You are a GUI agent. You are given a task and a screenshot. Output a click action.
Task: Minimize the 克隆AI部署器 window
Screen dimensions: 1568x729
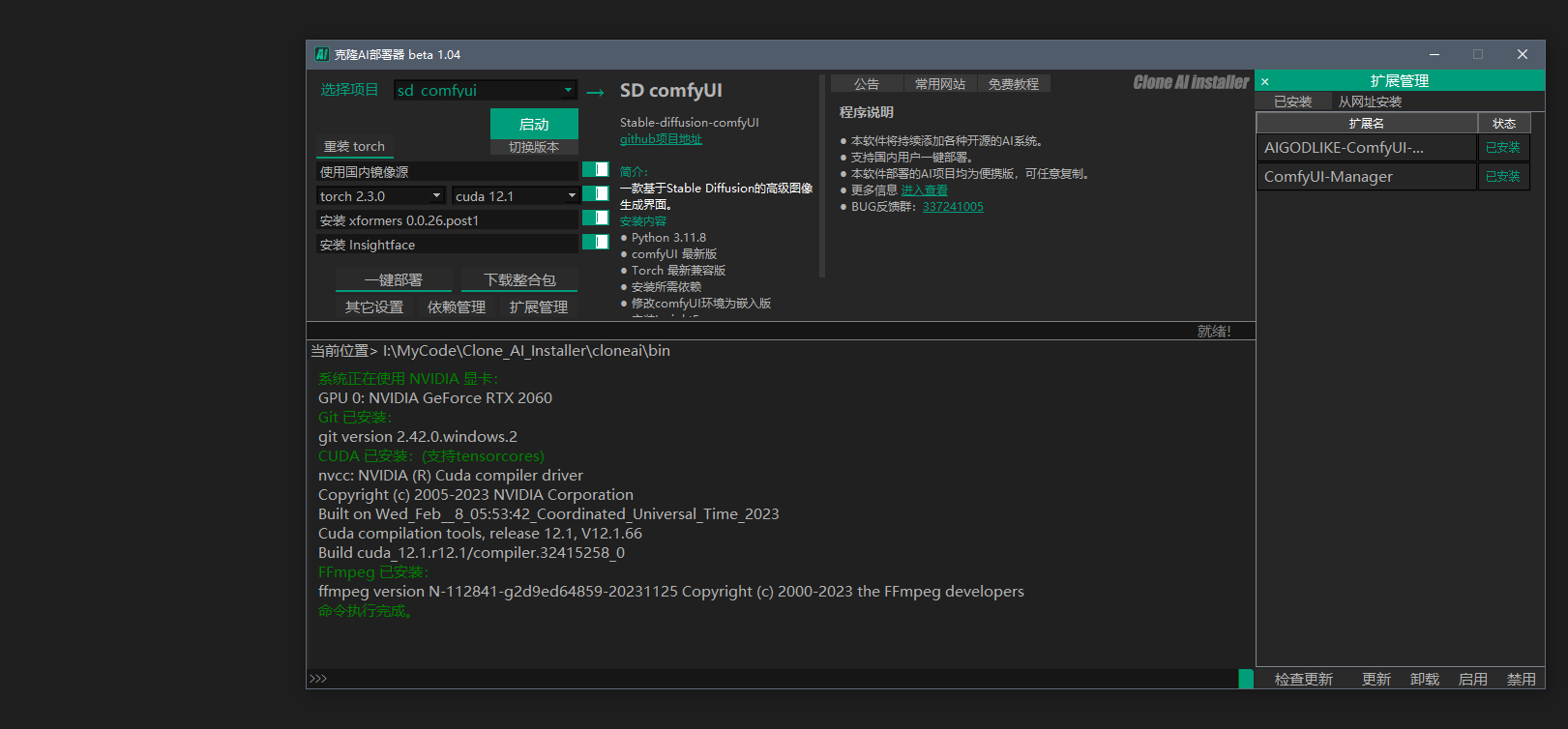pos(1435,54)
